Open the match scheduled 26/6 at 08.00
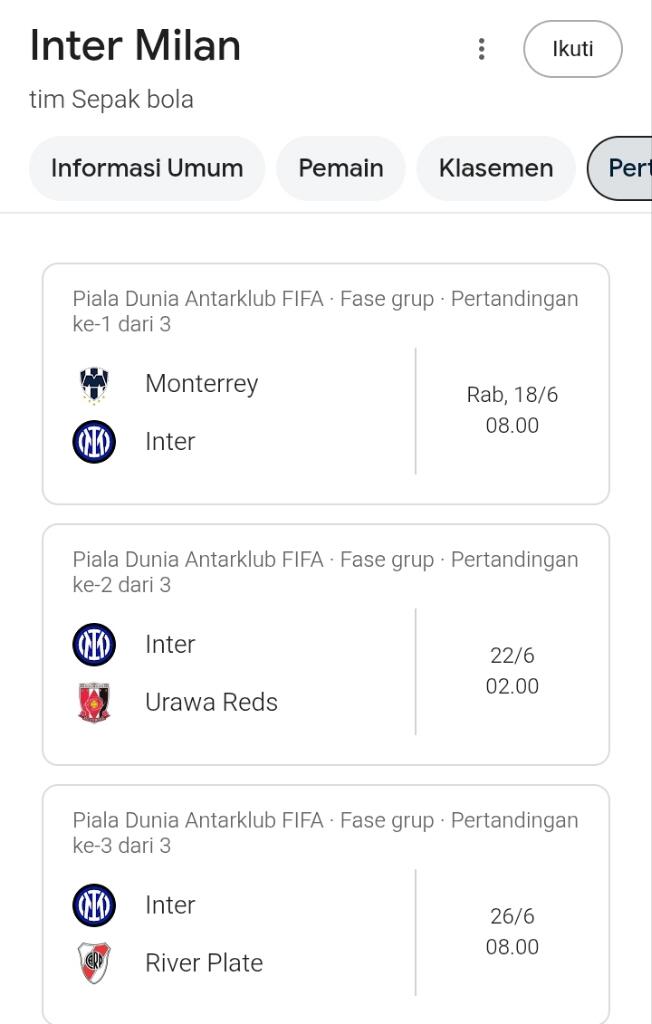Screen dimensions: 652x1024 click(x=512, y=931)
